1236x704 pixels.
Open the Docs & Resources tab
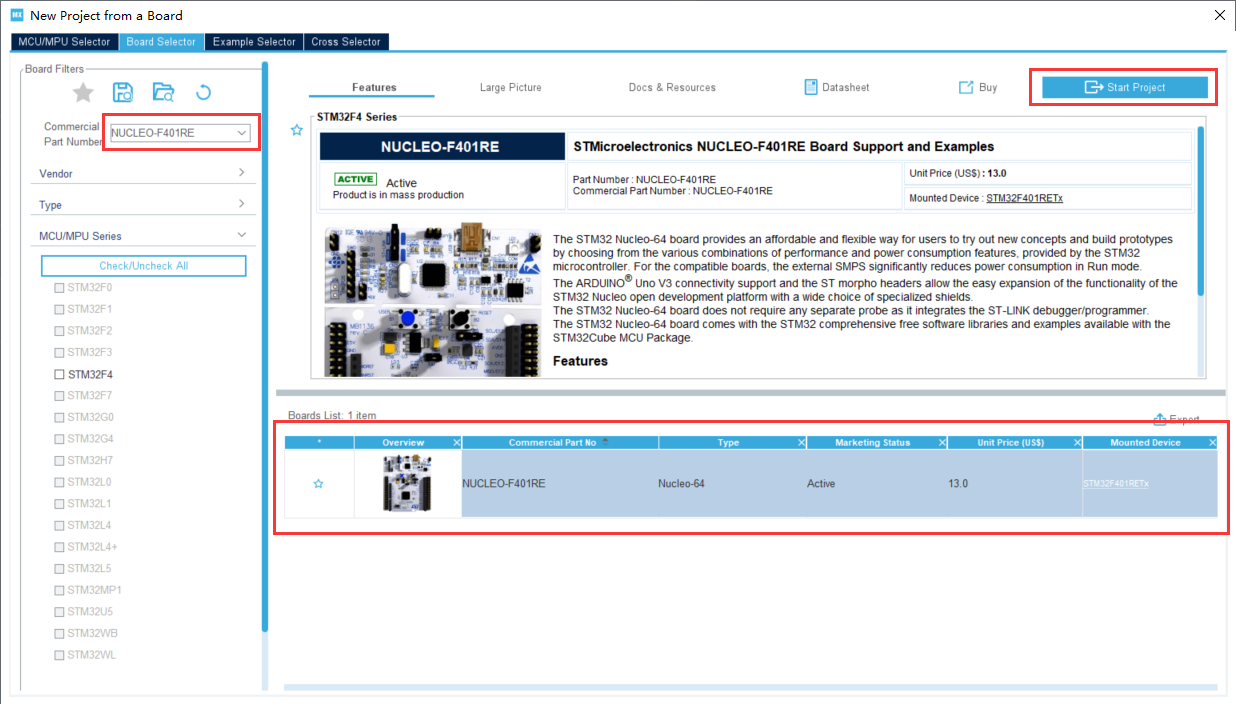(672, 87)
